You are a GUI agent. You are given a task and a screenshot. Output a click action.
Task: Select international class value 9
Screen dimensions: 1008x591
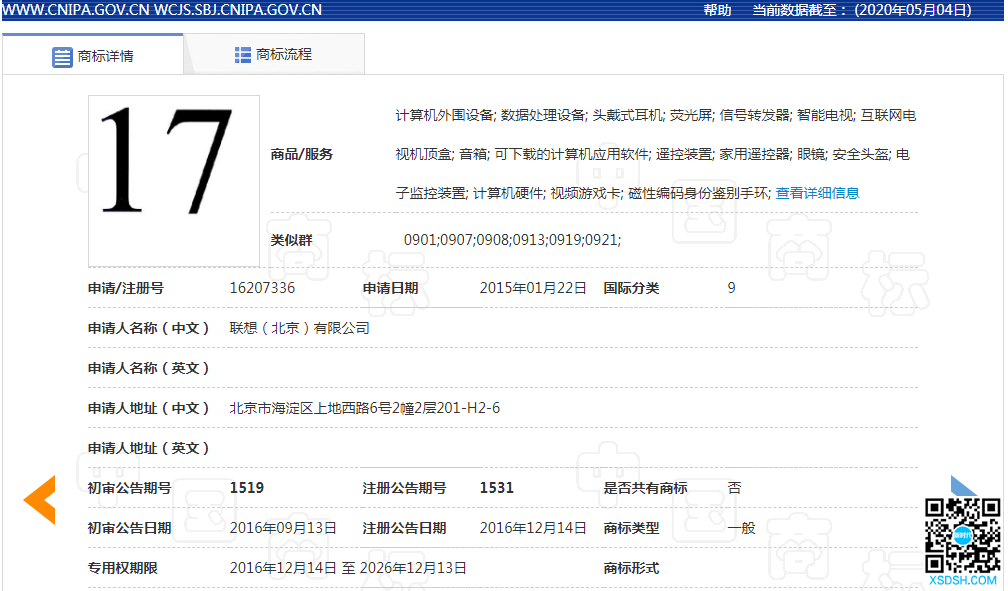tap(732, 288)
